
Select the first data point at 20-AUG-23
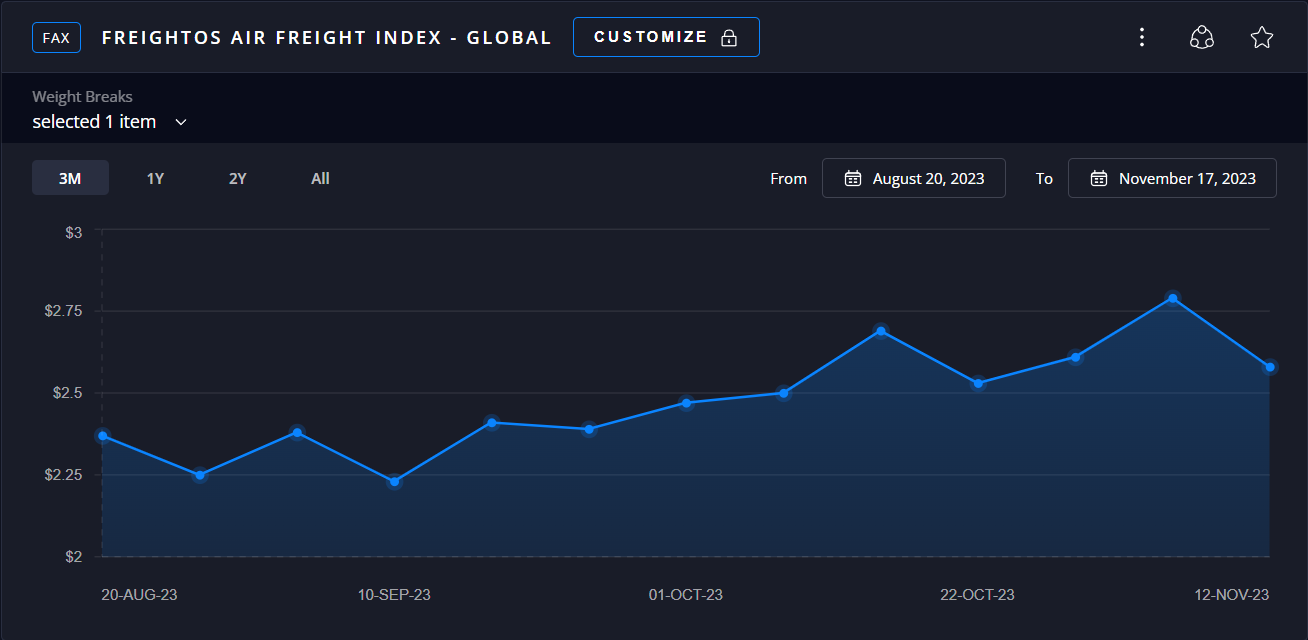point(102,436)
